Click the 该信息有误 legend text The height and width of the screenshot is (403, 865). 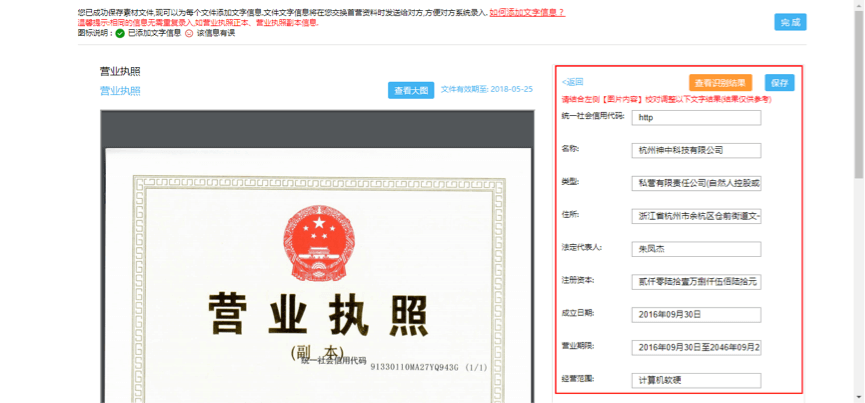point(216,33)
